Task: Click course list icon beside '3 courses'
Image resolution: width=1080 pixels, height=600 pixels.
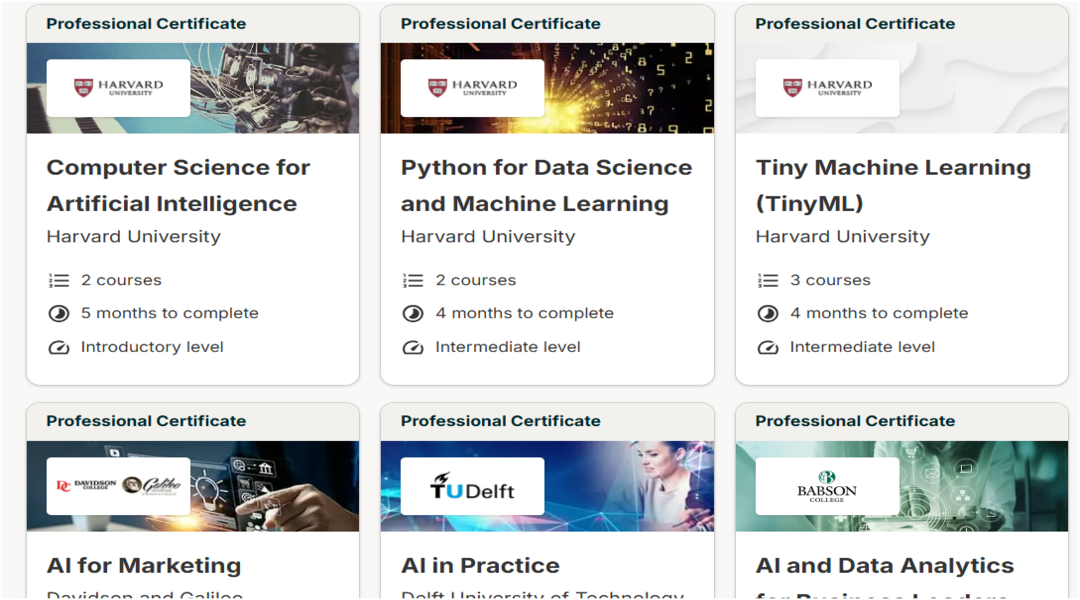Action: coord(768,281)
